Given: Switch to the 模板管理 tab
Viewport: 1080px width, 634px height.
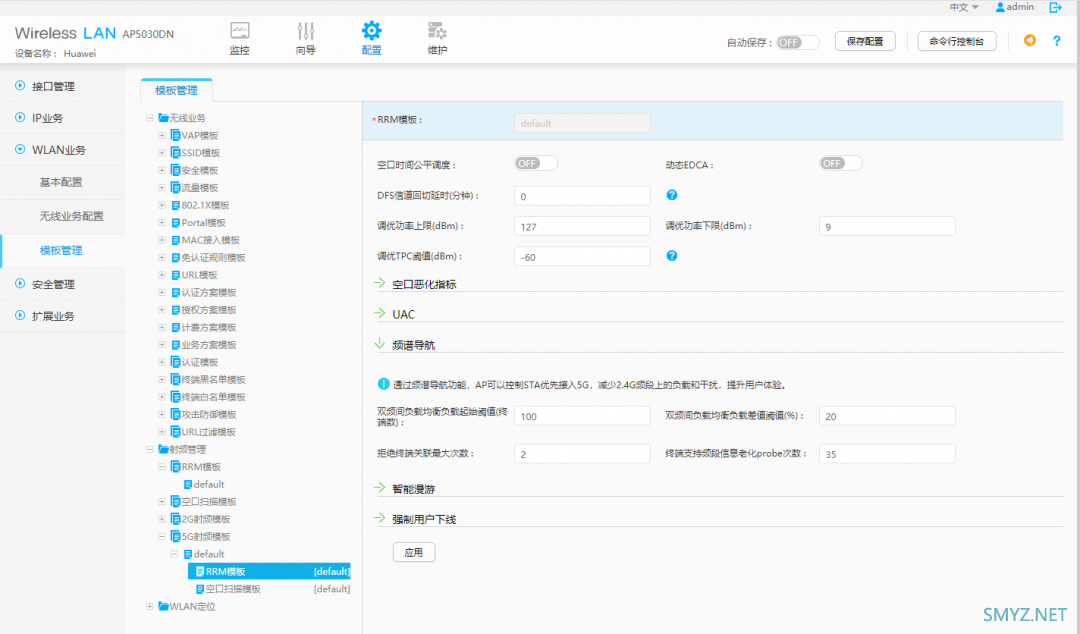Looking at the screenshot, I should [176, 90].
